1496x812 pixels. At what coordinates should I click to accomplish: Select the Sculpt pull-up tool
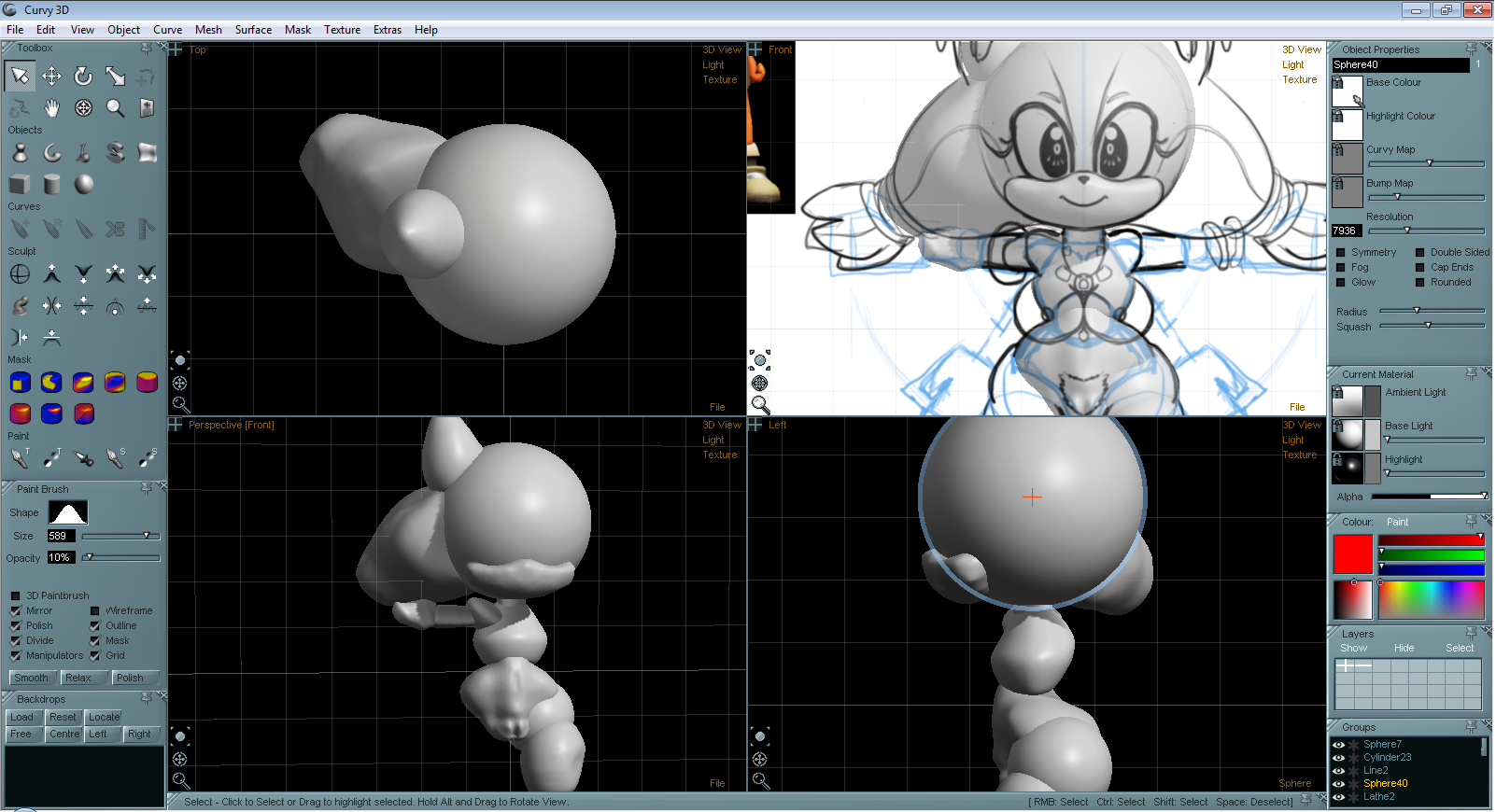pos(51,273)
